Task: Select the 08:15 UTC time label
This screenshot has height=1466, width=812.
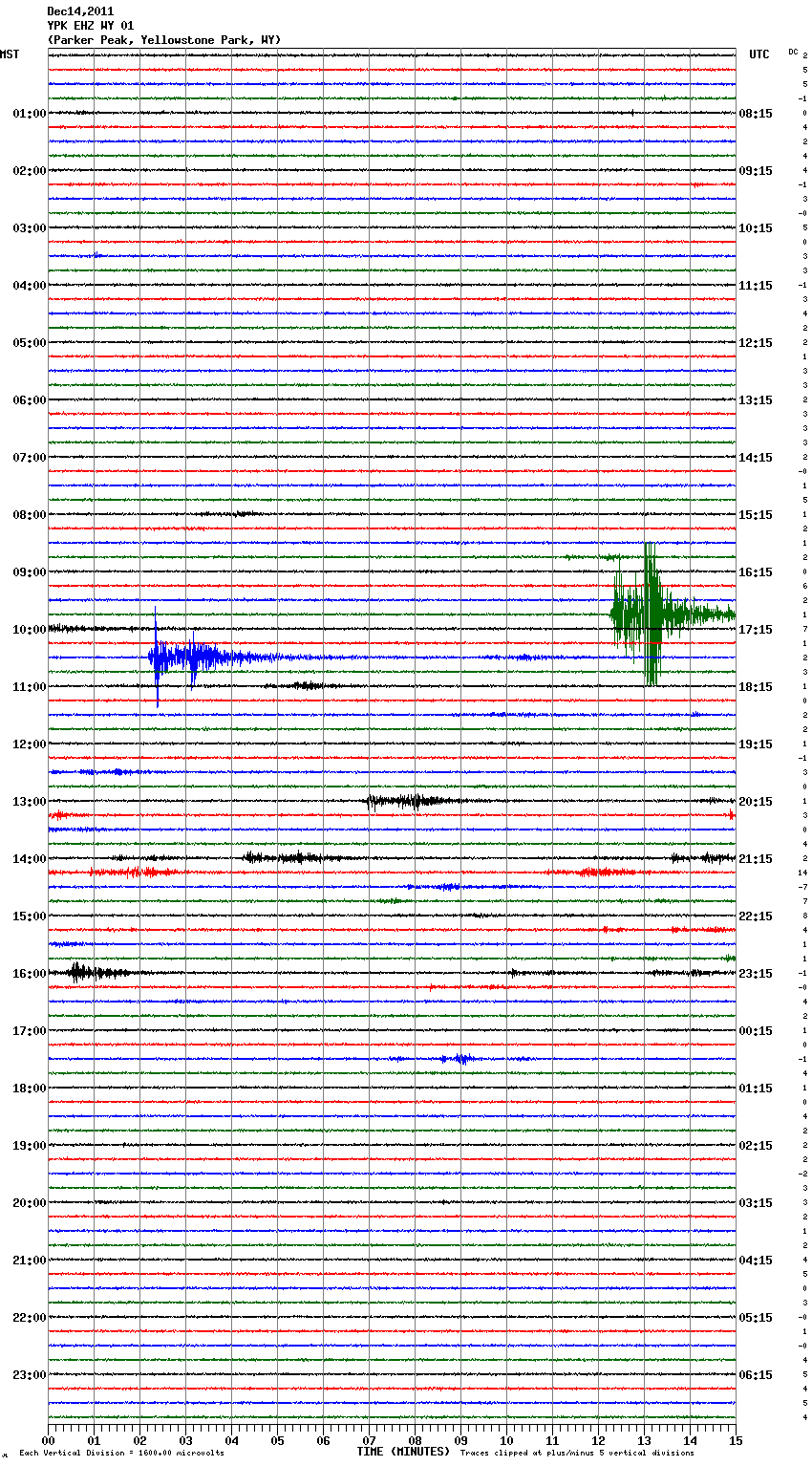Action: coord(756,114)
